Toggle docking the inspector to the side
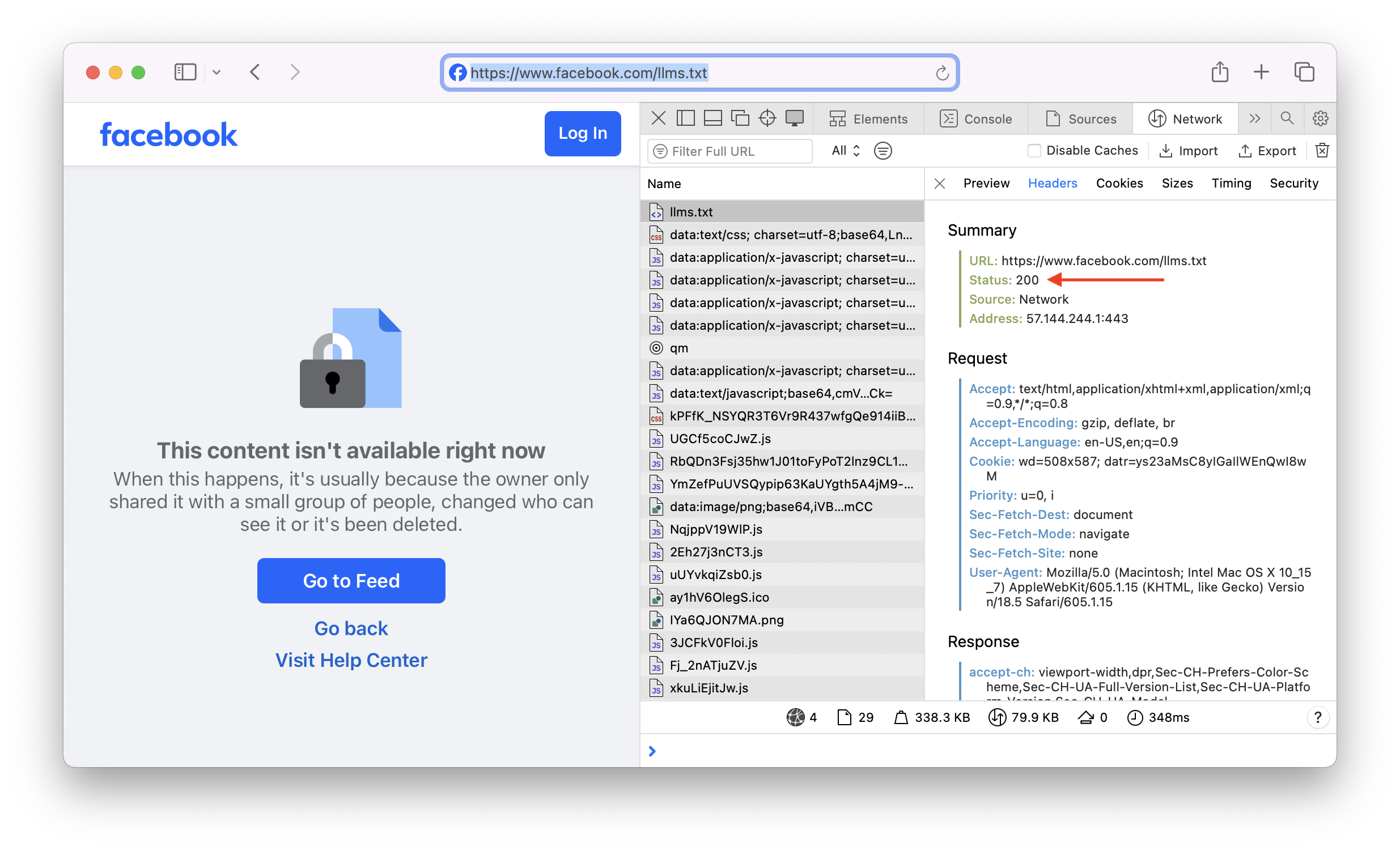The image size is (1400, 851). (x=685, y=118)
